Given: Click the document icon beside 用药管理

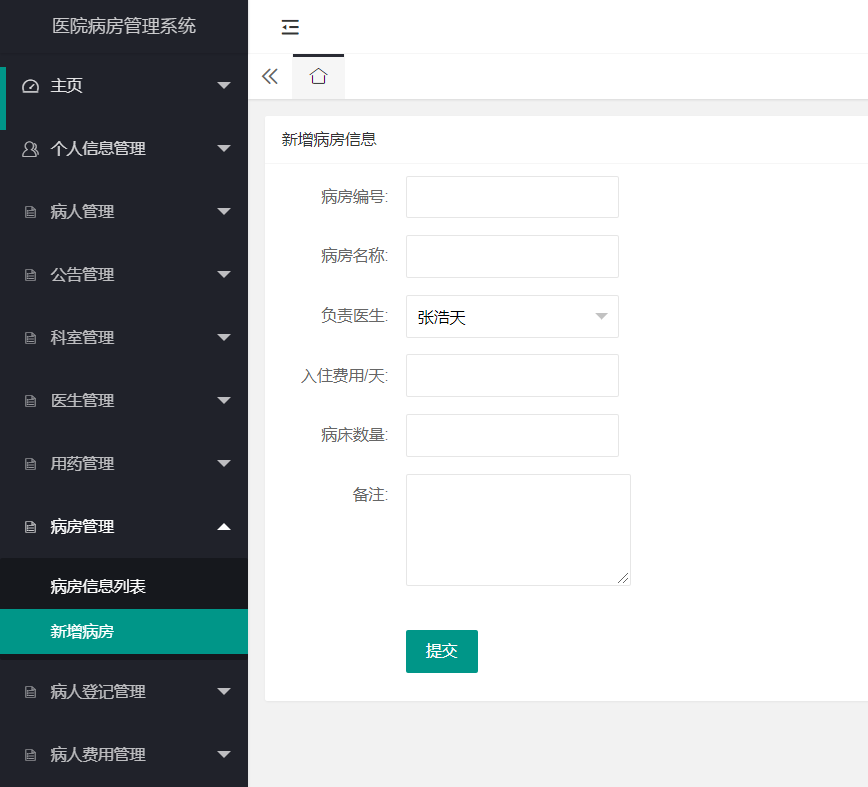Looking at the screenshot, I should pos(30,464).
